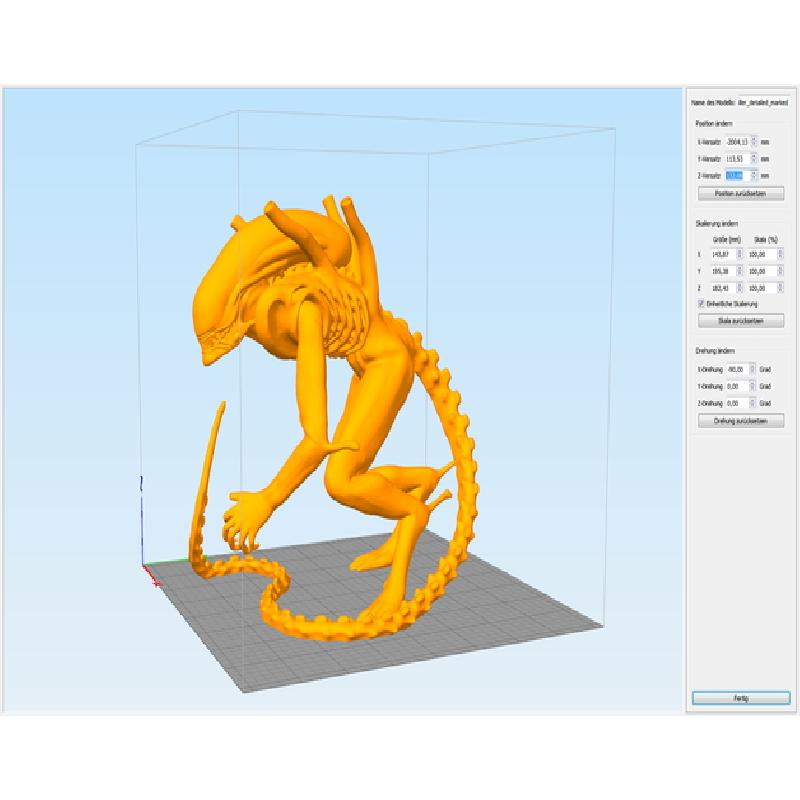
Task: Click the Z-Drehung rotation field
Action: click(737, 403)
